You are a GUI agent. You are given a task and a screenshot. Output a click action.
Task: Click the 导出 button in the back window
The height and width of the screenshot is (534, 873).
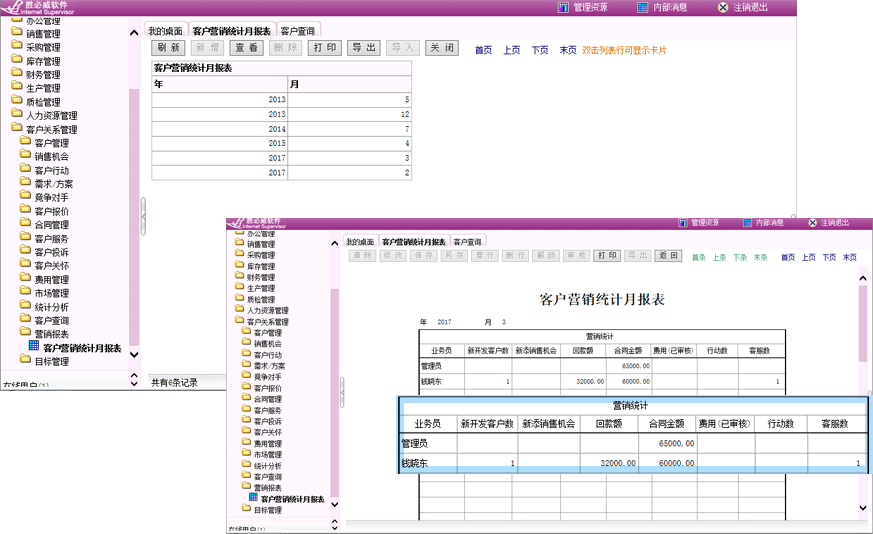click(364, 48)
